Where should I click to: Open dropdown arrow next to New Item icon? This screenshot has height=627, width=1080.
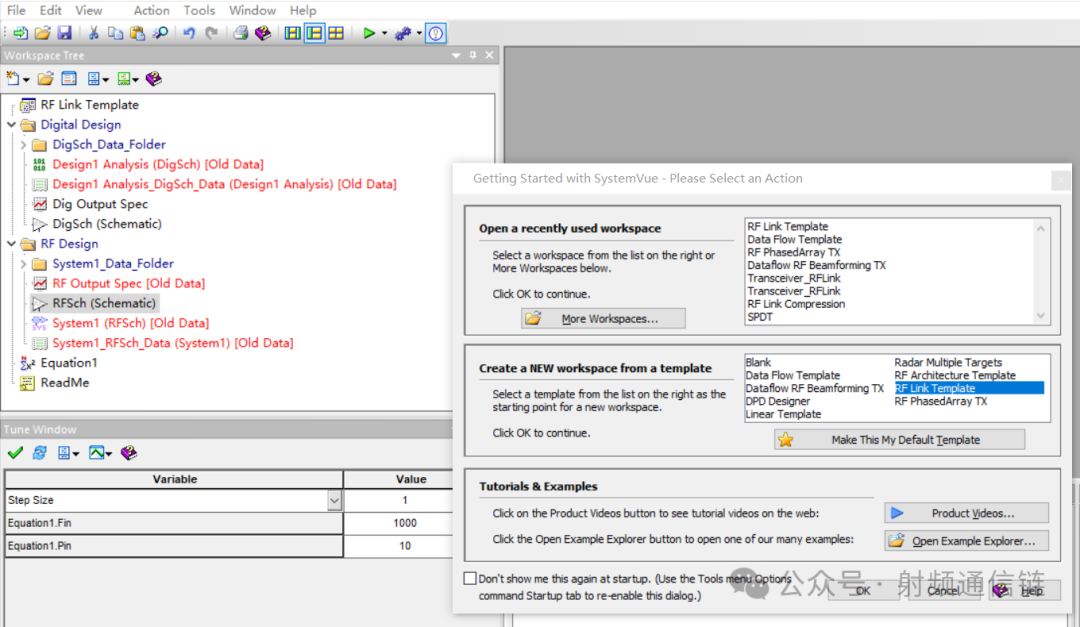[26, 80]
